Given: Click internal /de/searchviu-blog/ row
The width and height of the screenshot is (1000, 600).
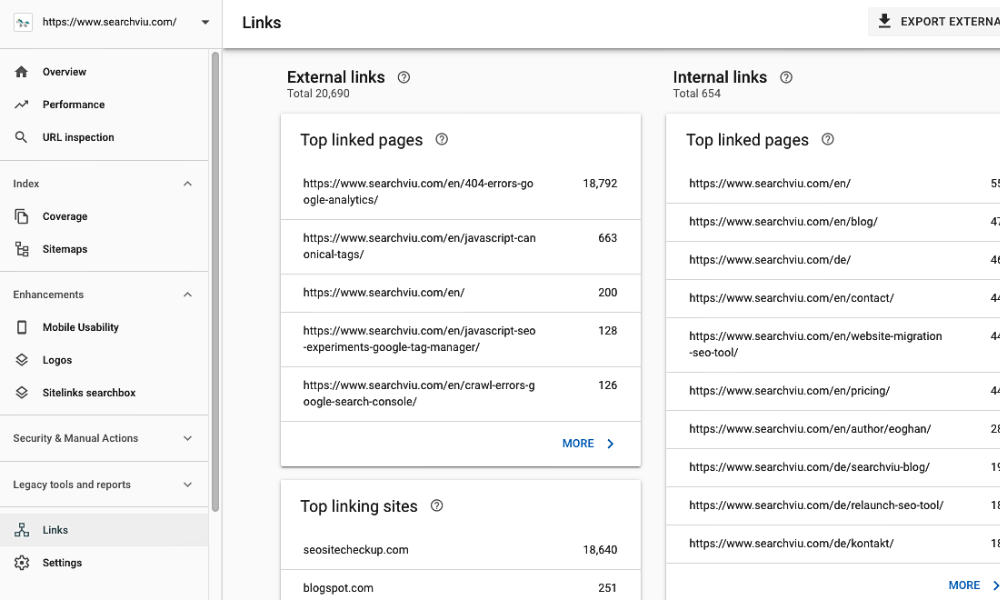Looking at the screenshot, I should 833,467.
